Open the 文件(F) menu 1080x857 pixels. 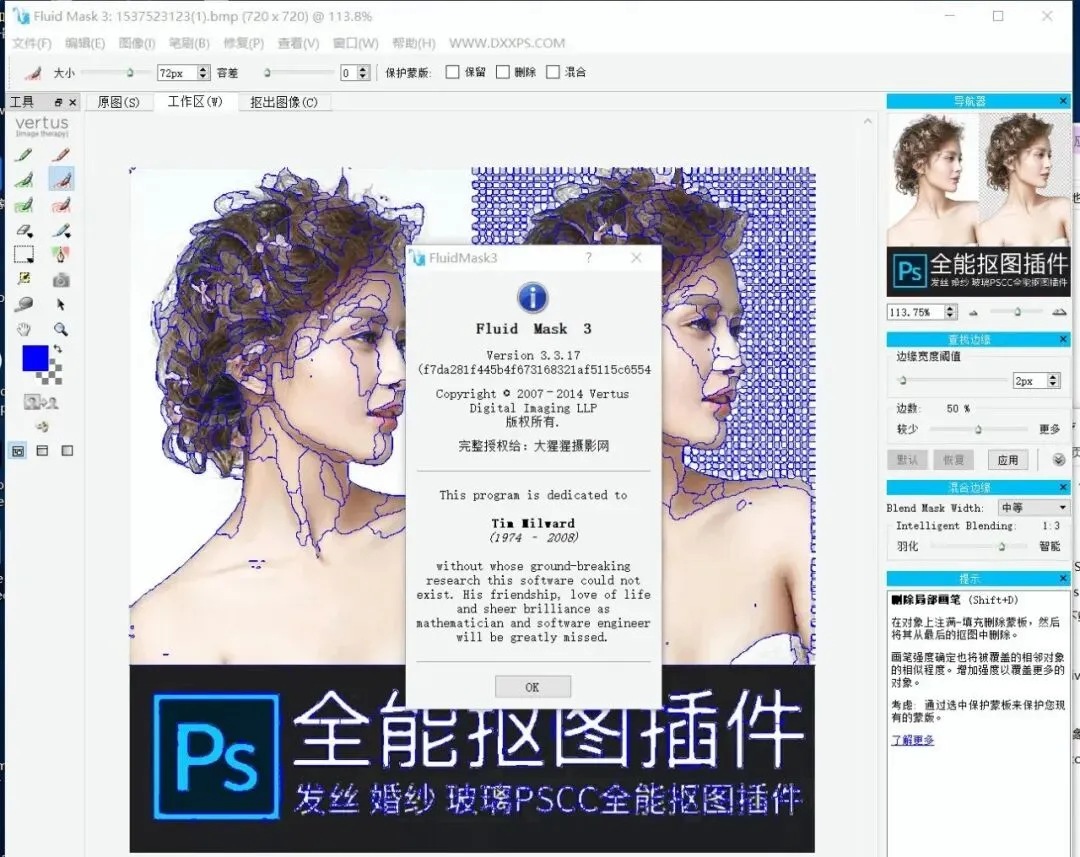pyautogui.click(x=32, y=43)
